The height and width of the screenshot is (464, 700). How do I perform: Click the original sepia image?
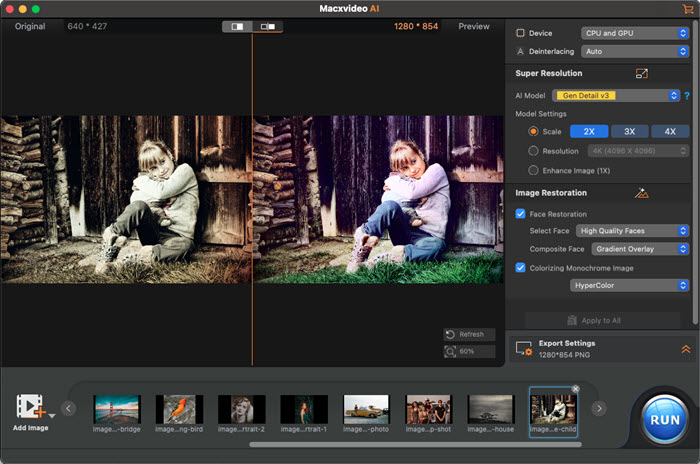(x=126, y=200)
